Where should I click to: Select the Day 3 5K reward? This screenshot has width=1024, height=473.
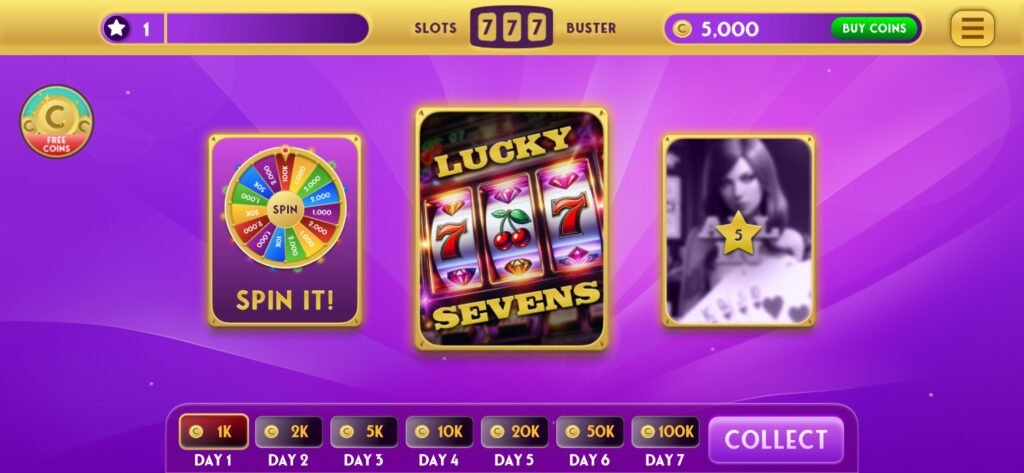364,431
